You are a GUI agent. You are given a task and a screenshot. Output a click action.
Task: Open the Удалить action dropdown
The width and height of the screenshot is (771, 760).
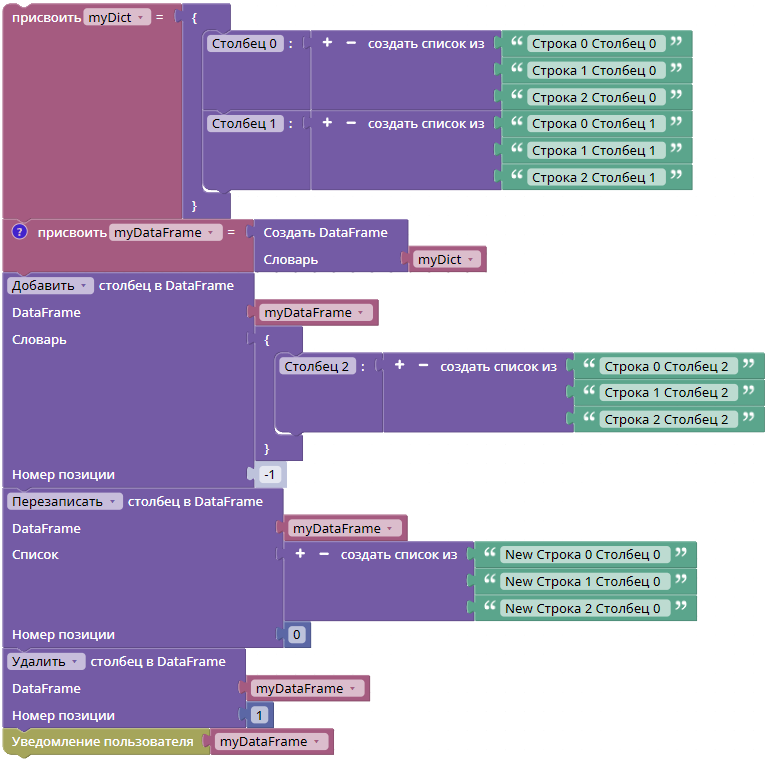tap(46, 662)
